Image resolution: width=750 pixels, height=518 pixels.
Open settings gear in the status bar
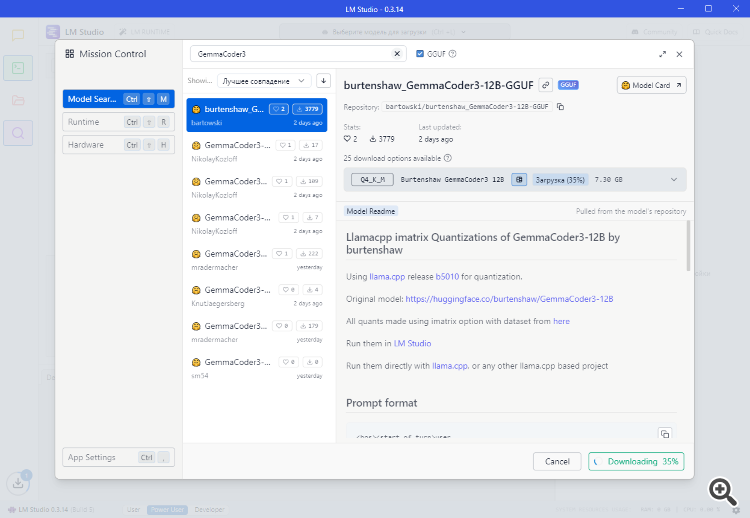tap(736, 510)
